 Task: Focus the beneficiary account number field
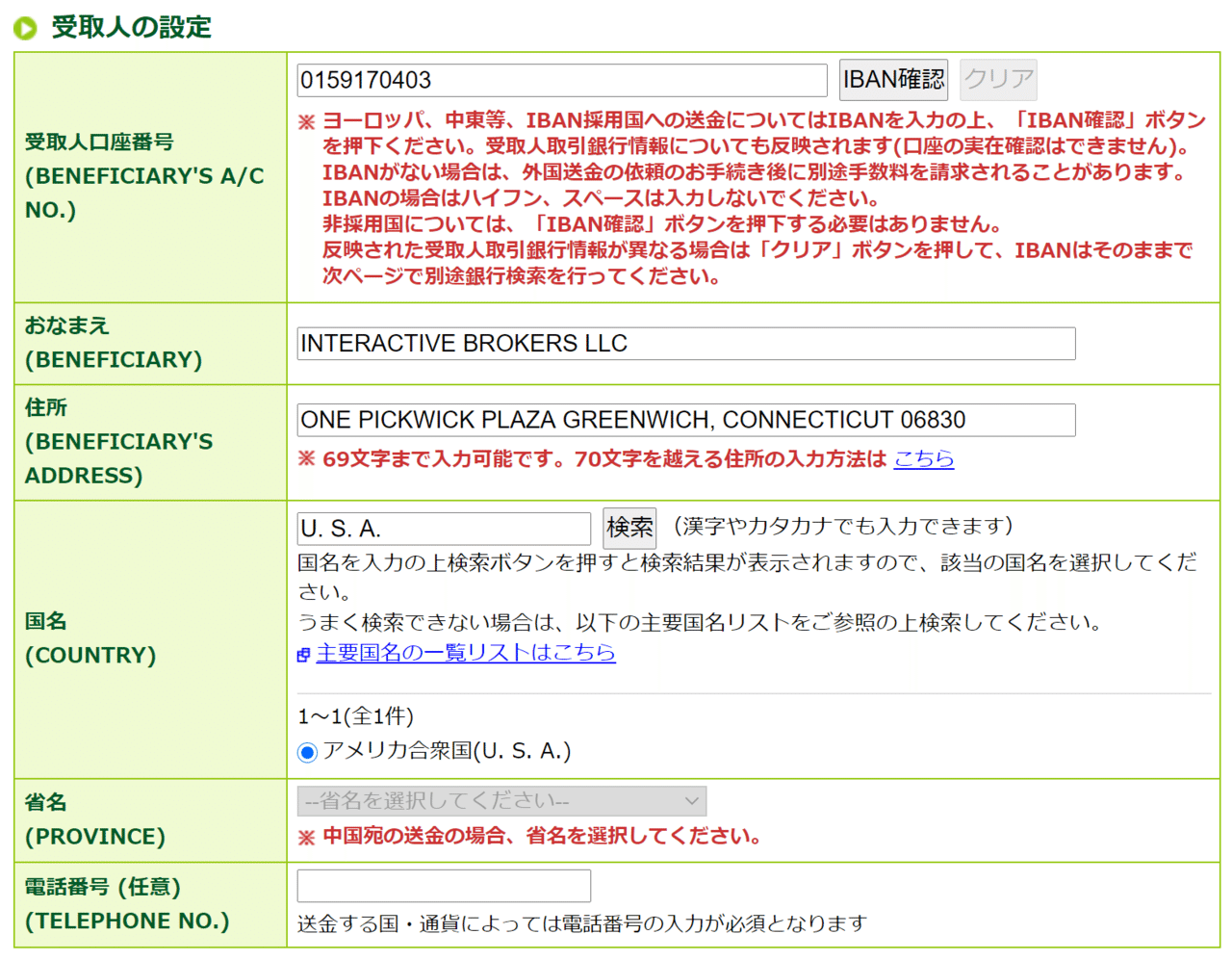[x=562, y=80]
